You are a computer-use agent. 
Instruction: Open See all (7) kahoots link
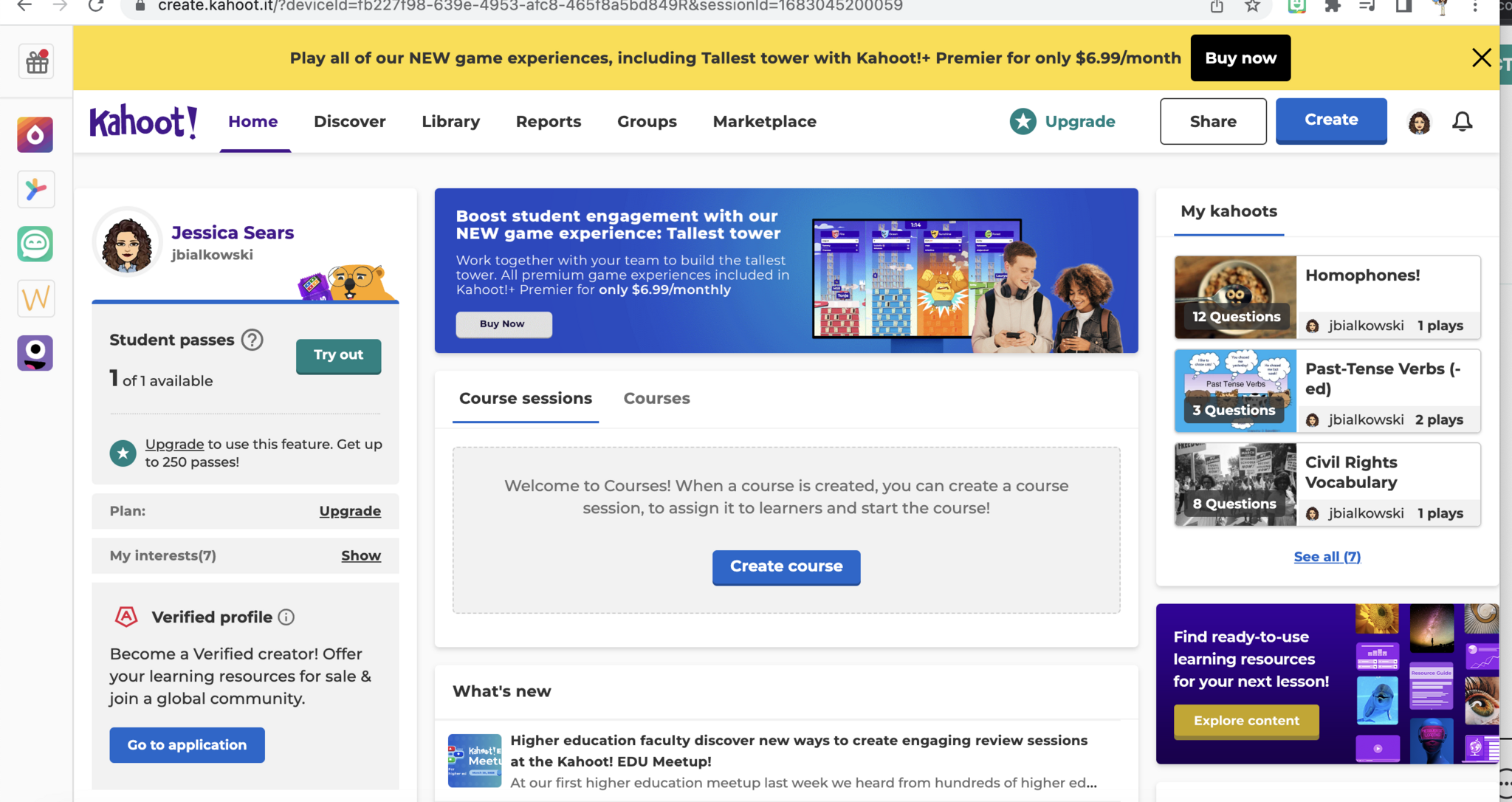pyautogui.click(x=1327, y=557)
